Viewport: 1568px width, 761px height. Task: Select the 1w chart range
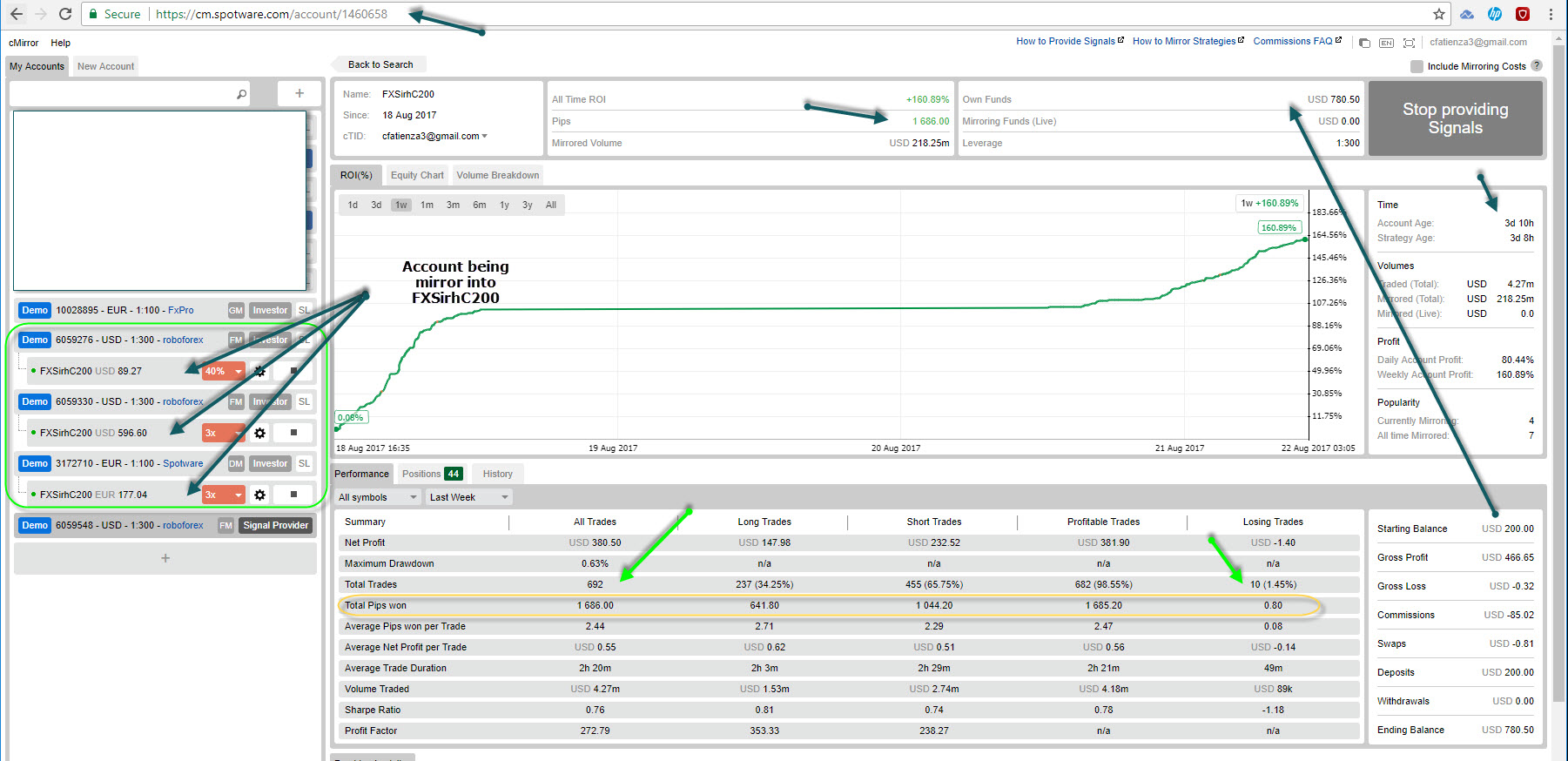400,205
